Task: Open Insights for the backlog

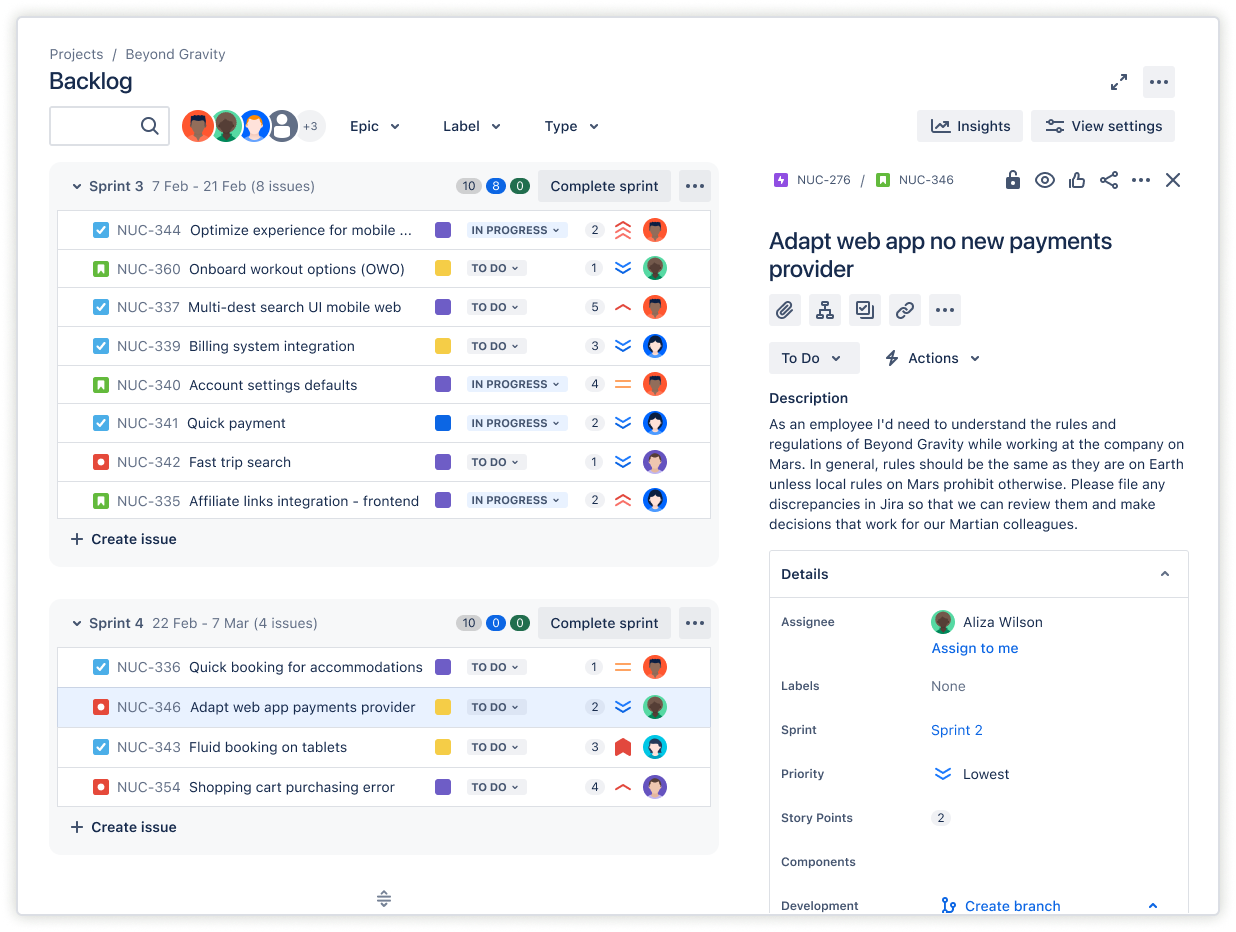Action: [x=969, y=126]
